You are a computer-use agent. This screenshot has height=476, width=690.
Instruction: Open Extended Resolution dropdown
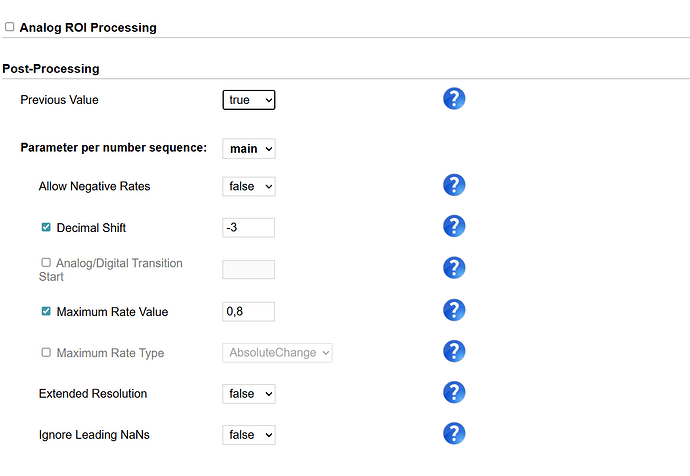(248, 394)
